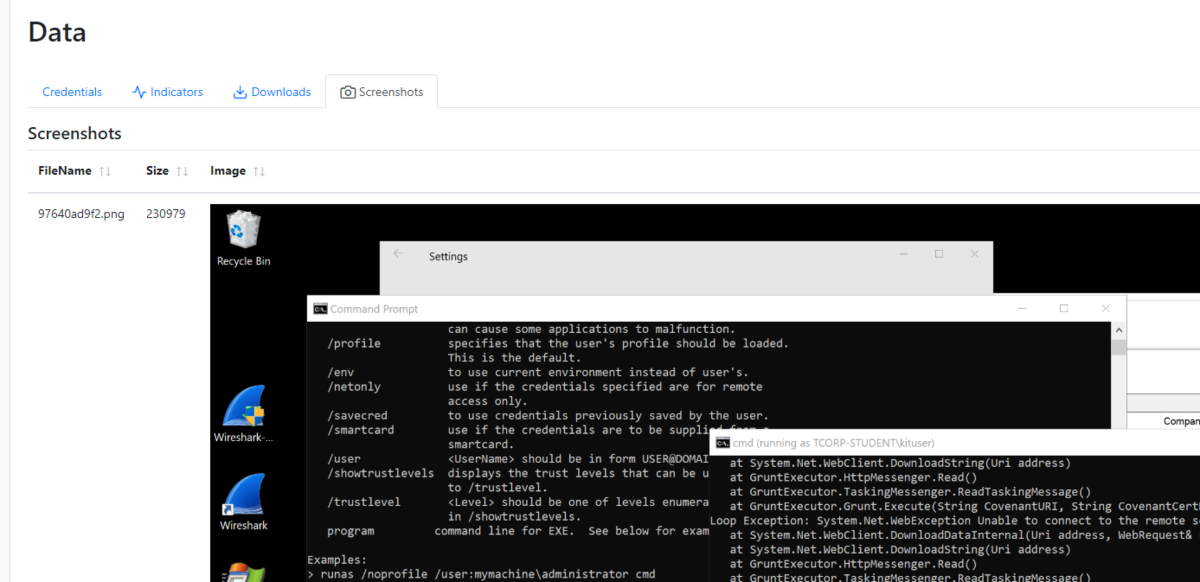Maximize the Command Prompt window
Viewport: 1200px width, 582px height.
point(1063,308)
